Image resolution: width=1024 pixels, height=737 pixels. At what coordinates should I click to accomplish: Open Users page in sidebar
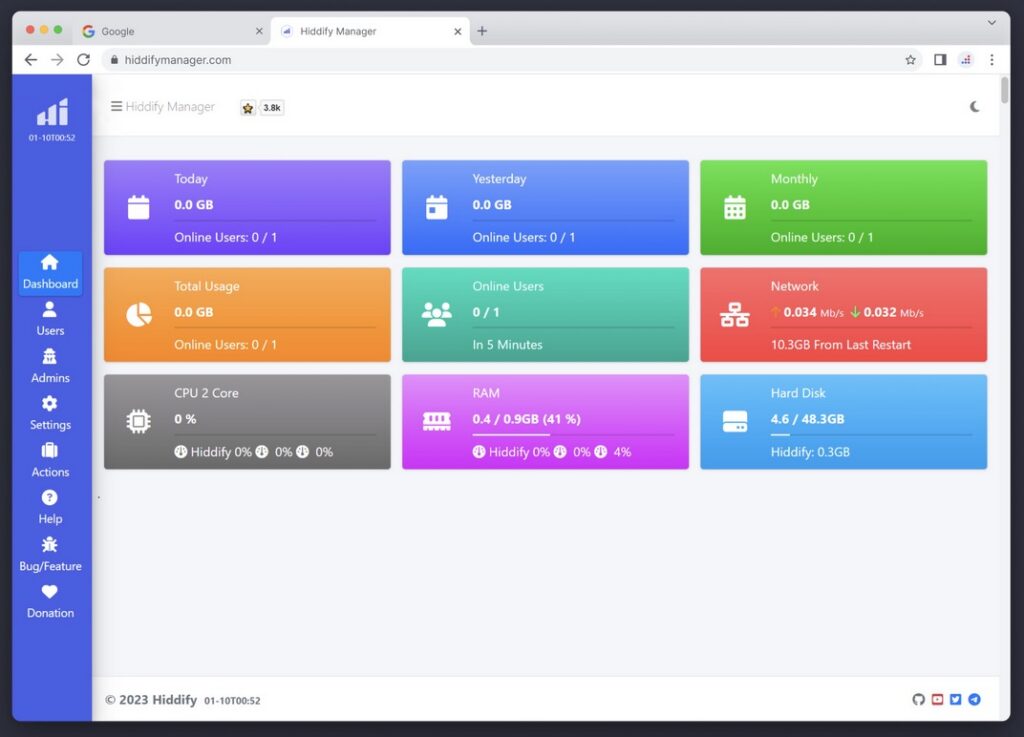pyautogui.click(x=50, y=319)
